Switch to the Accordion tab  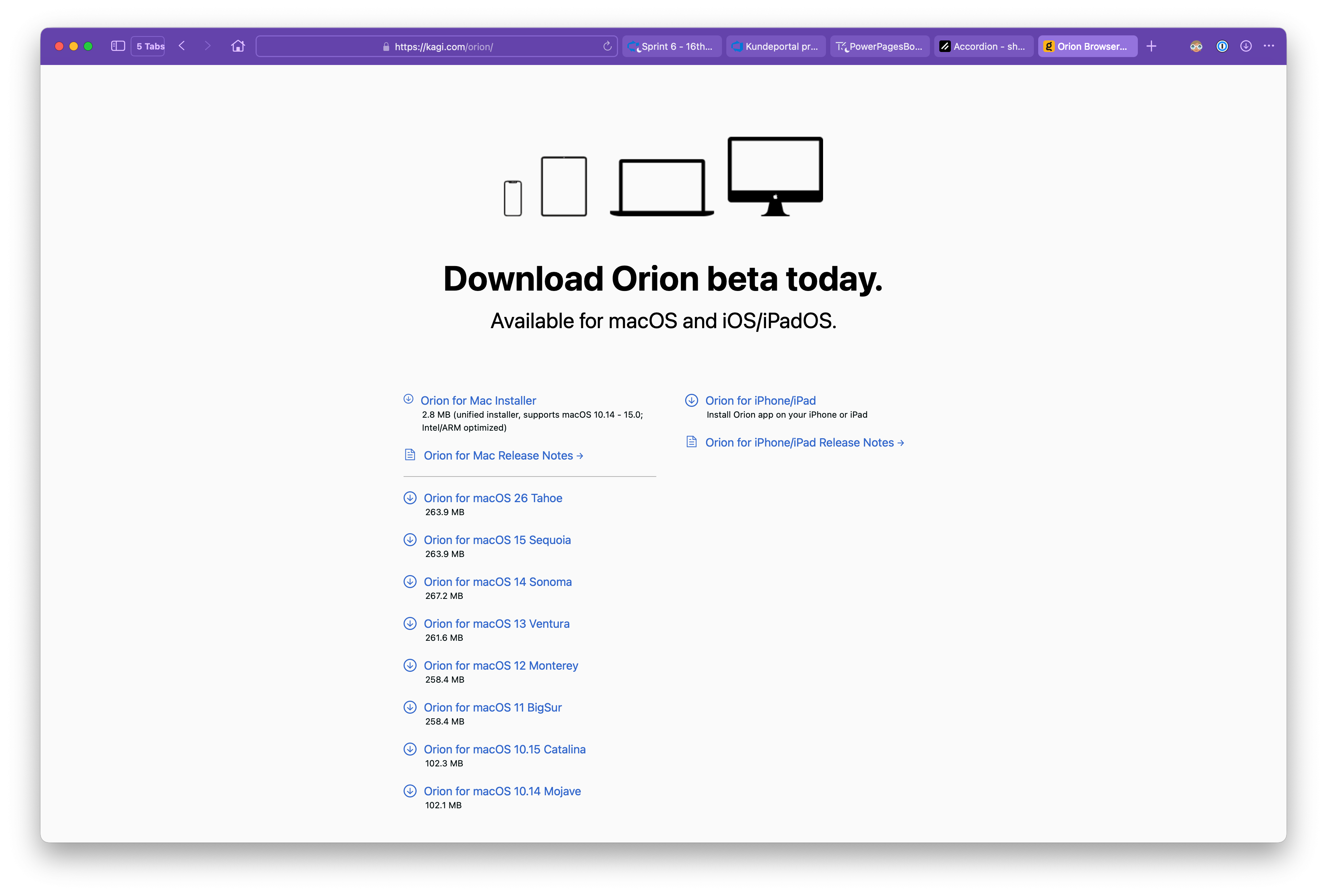(983, 46)
